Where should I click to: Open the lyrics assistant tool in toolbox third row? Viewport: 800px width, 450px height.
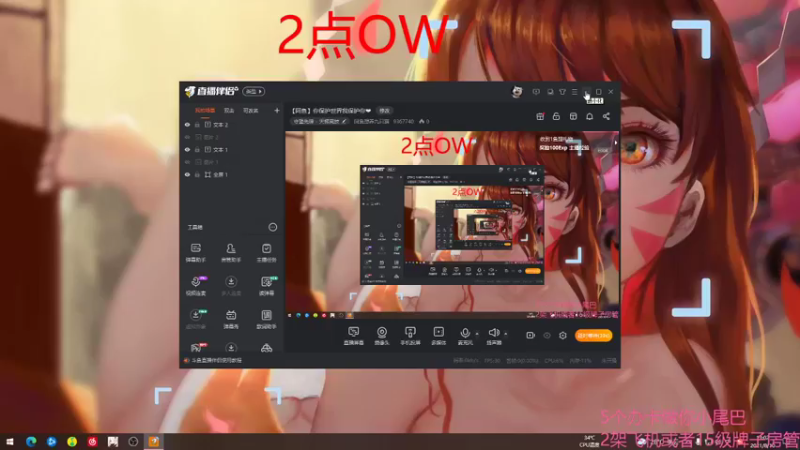click(x=266, y=319)
